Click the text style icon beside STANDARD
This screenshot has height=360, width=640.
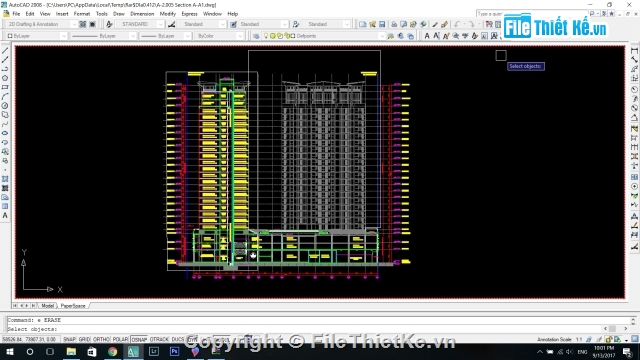click(109, 24)
